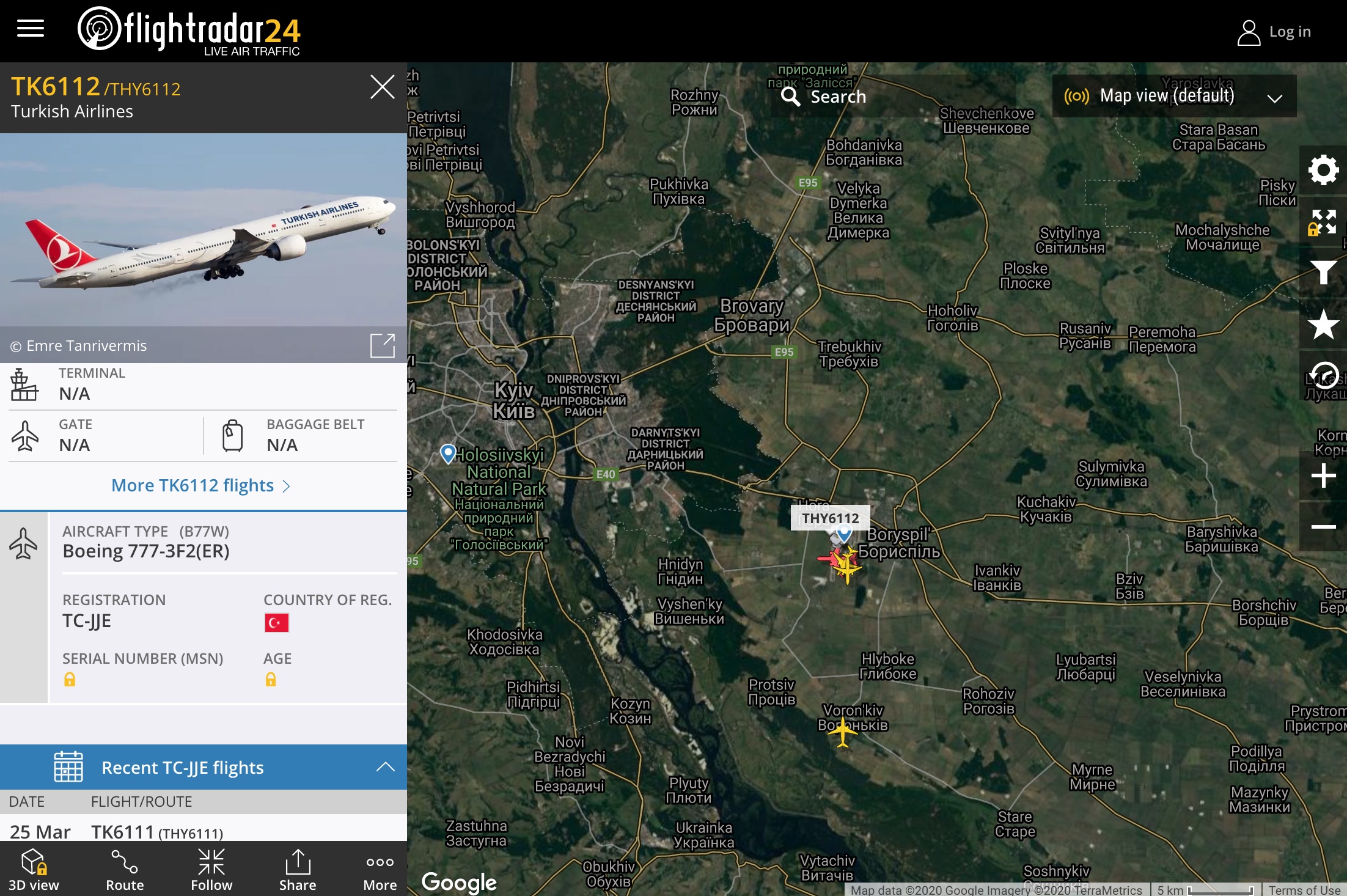Open the locked 3D view
Viewport: 1347px width, 896px height.
coord(34,870)
